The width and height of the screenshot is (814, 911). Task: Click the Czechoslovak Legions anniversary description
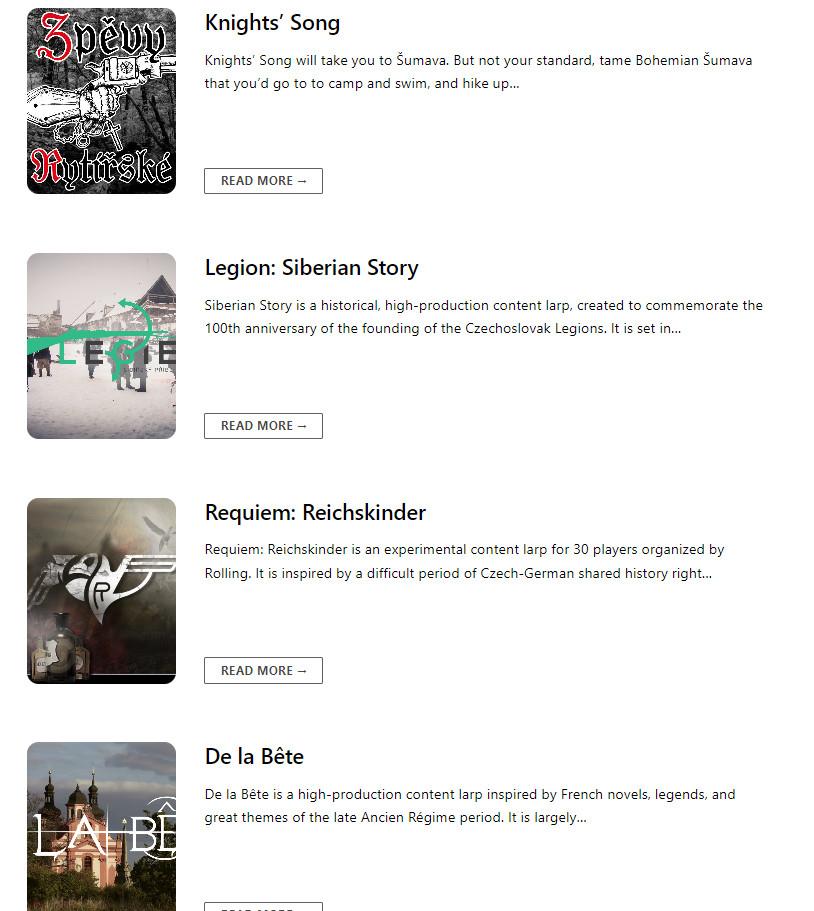[483, 317]
